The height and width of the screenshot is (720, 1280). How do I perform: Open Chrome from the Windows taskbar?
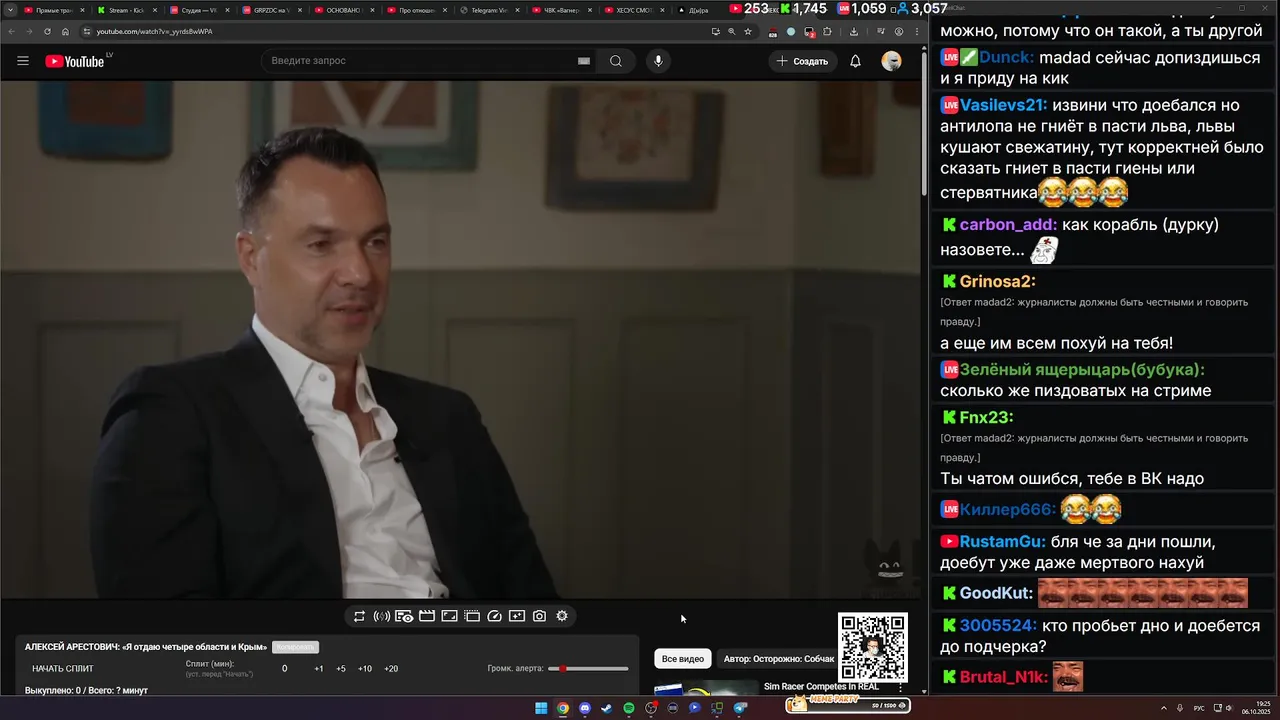click(563, 708)
